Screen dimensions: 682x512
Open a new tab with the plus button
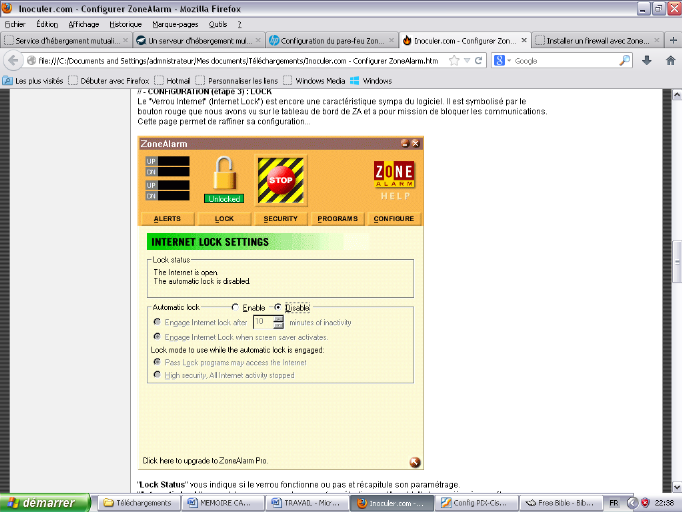pos(673,40)
